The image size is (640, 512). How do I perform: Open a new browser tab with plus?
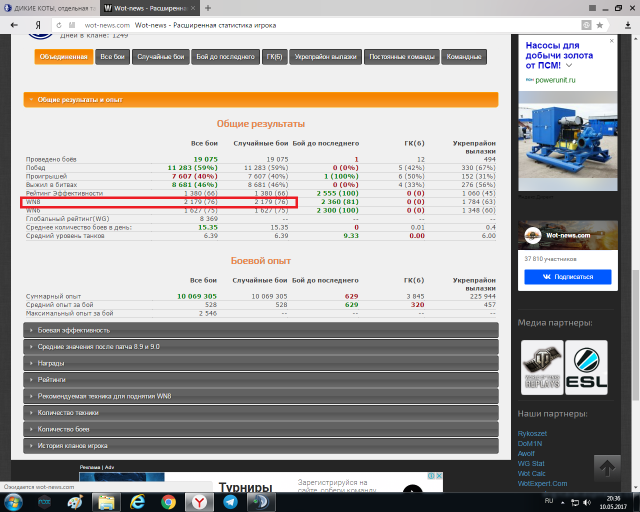(x=207, y=7)
